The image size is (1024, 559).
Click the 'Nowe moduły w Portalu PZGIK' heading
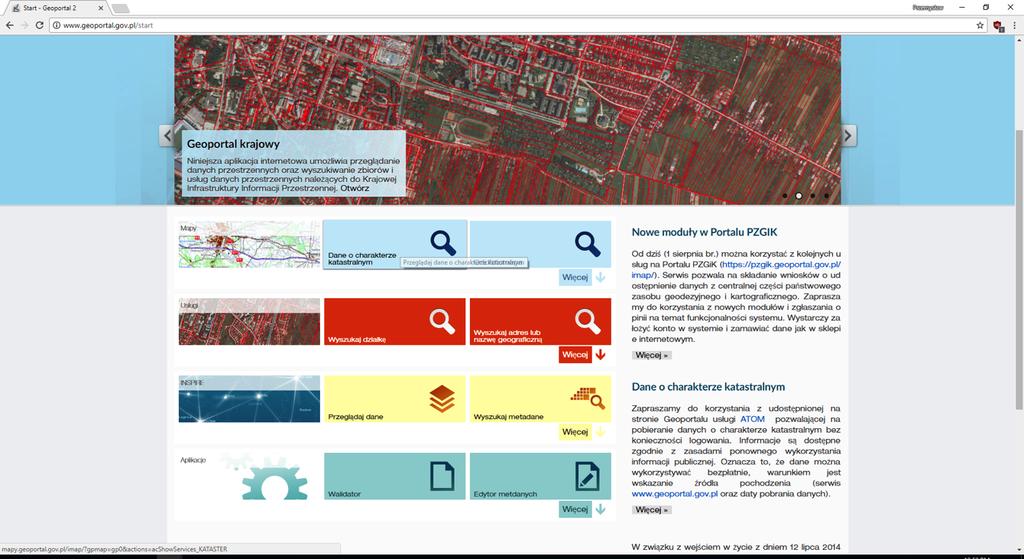[x=704, y=232]
